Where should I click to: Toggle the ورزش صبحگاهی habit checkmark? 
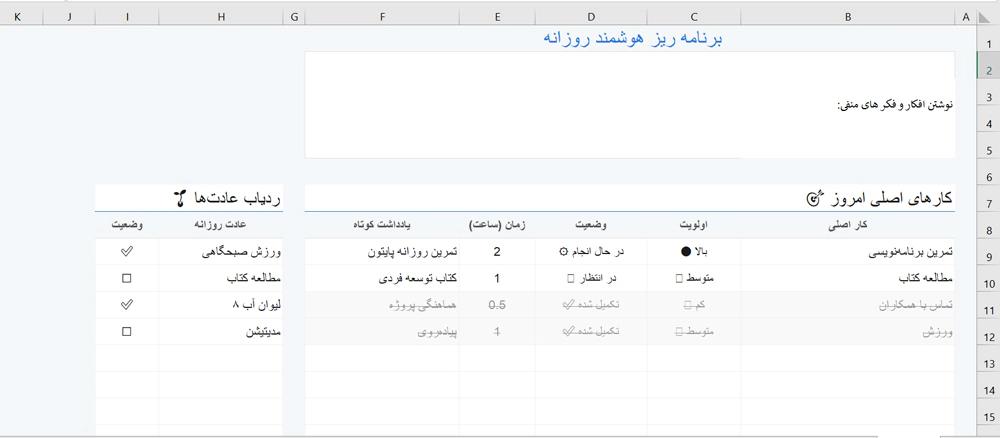(126, 252)
